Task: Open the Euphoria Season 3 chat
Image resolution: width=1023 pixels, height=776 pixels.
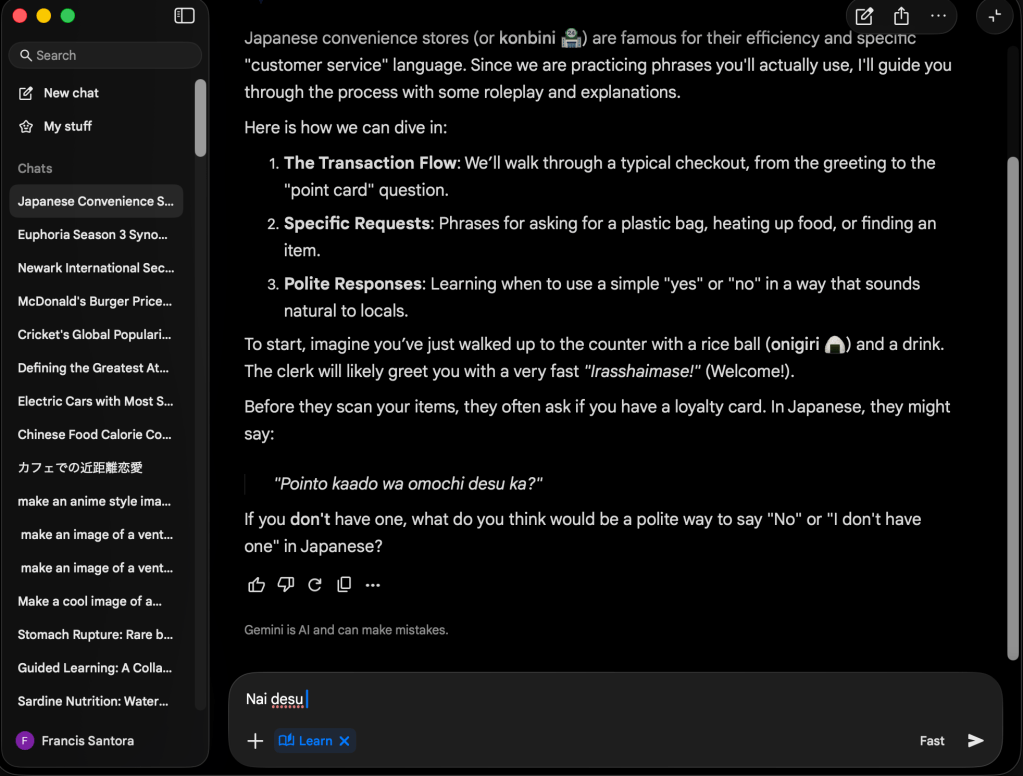Action: (x=93, y=235)
